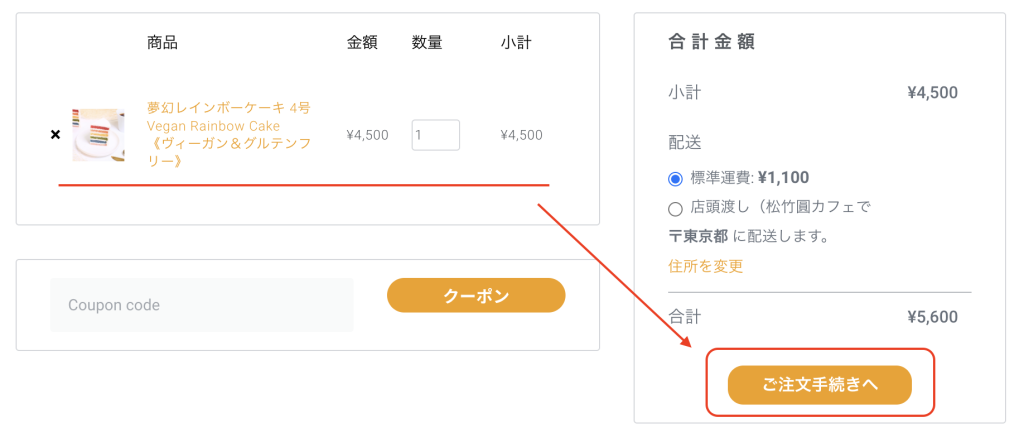Image resolution: width=1024 pixels, height=442 pixels.
Task: Open the rainbow cake product thumbnail
Action: [x=99, y=135]
